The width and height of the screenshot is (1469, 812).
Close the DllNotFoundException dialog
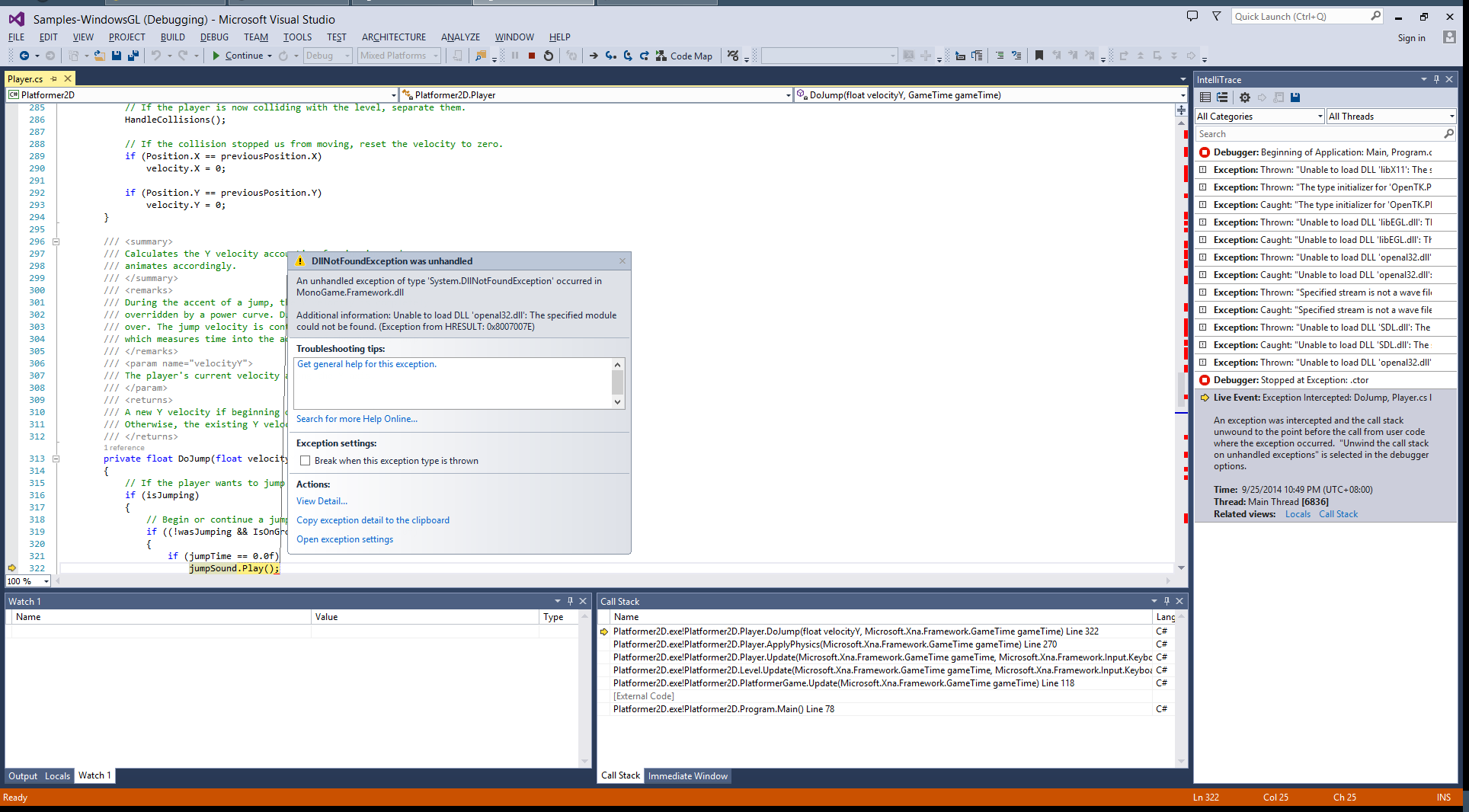coord(622,261)
